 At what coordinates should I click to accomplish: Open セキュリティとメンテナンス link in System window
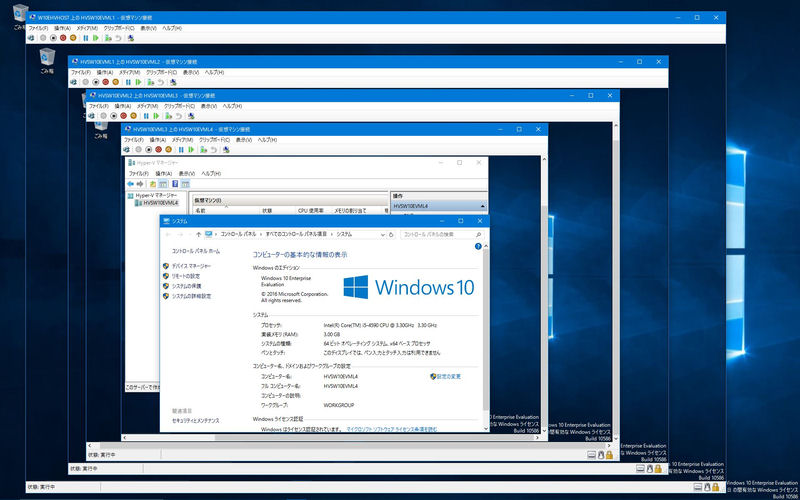[196, 421]
